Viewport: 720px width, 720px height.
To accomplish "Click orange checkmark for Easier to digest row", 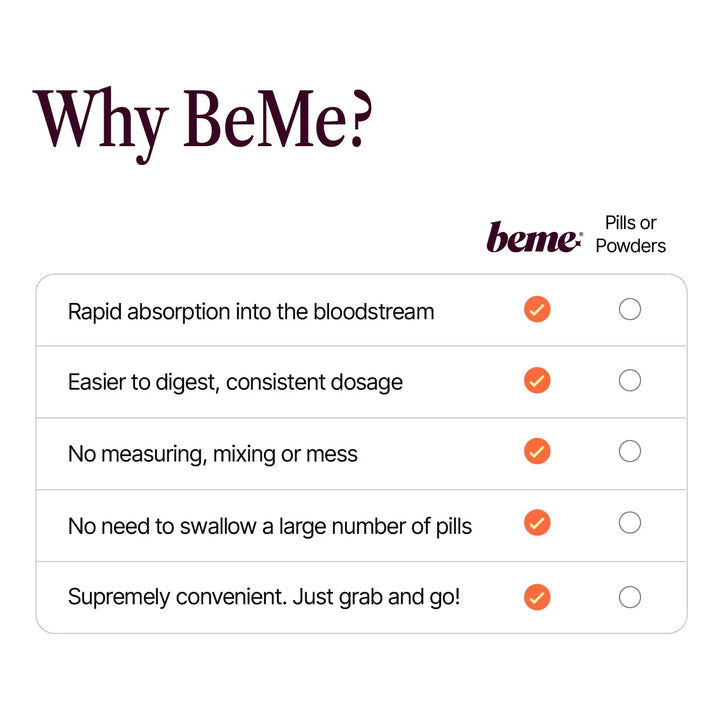I will 537,381.
